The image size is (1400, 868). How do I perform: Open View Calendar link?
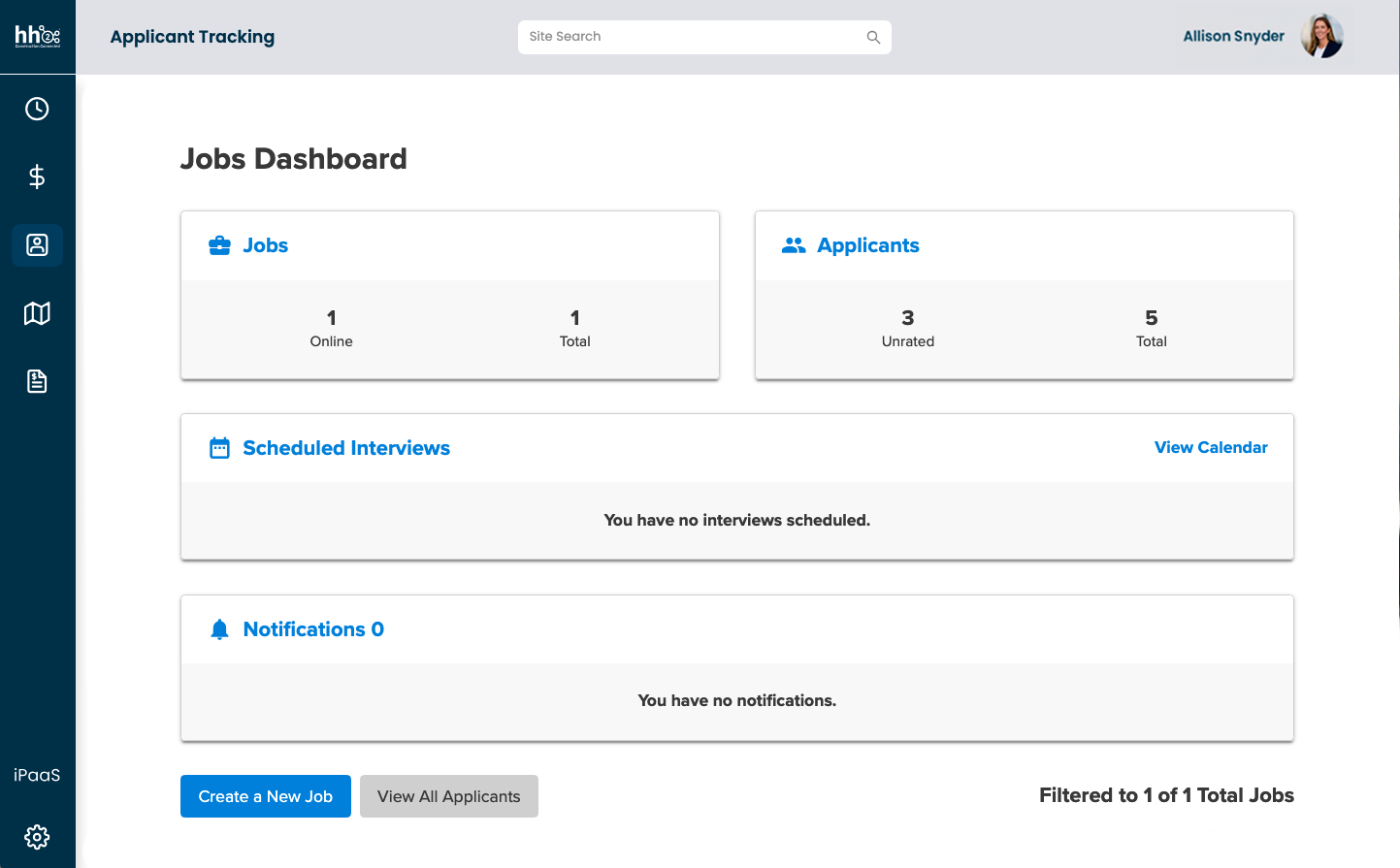click(x=1210, y=447)
